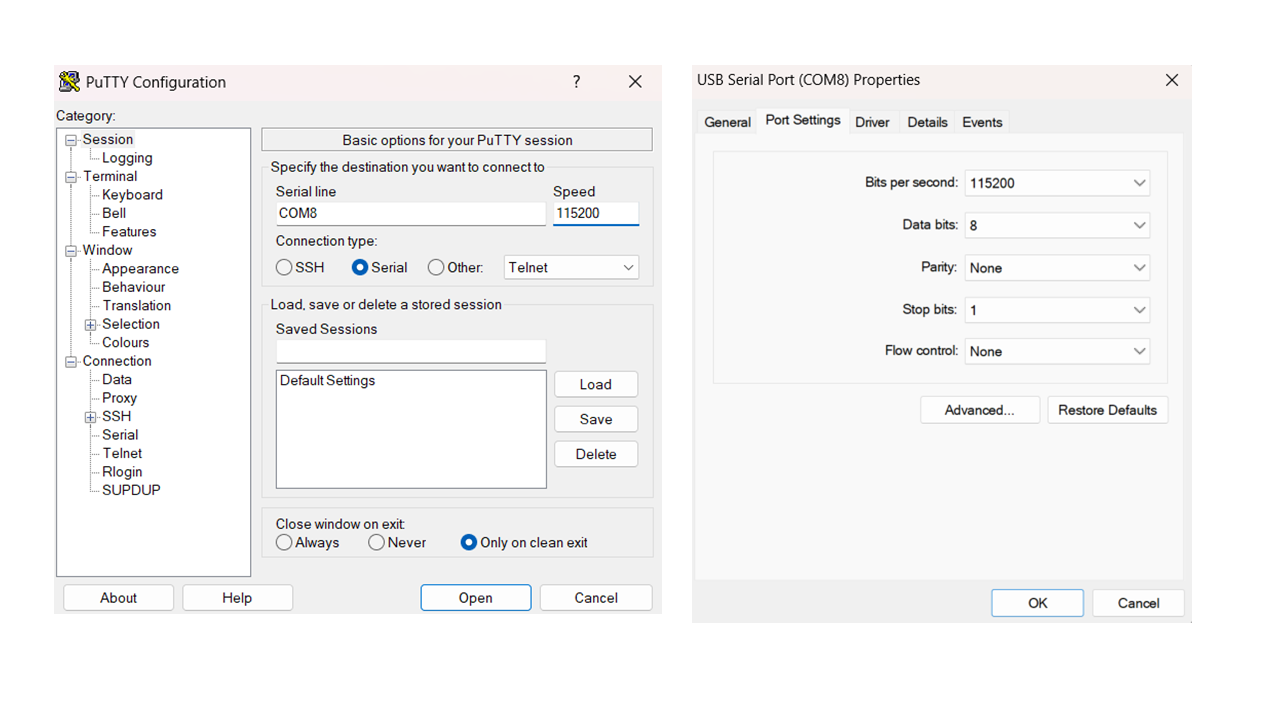This screenshot has height=720, width=1280.
Task: Open the Parity dropdown
Action: click(x=1057, y=267)
